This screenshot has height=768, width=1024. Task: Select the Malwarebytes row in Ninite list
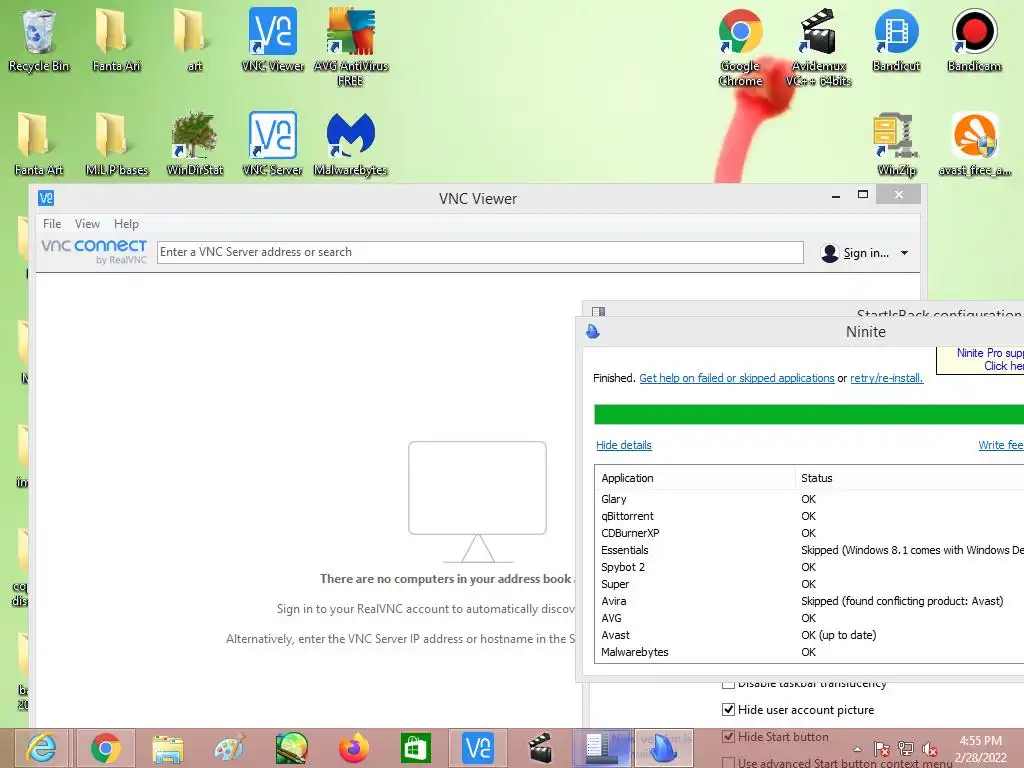[x=810, y=652]
